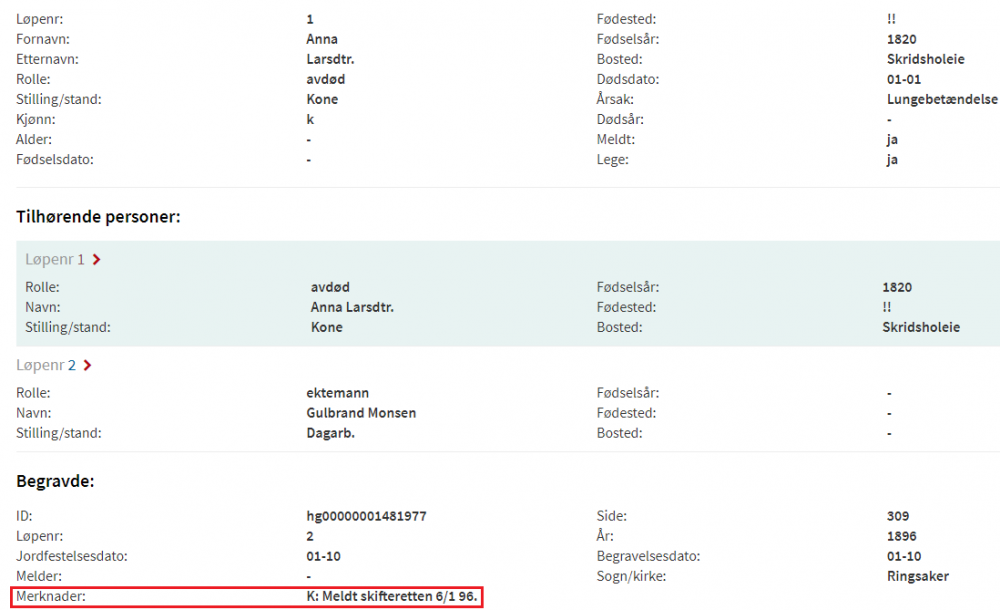Click the Tilhørende personer heading
Viewport: 1000px width, 610px height.
[x=98, y=216]
